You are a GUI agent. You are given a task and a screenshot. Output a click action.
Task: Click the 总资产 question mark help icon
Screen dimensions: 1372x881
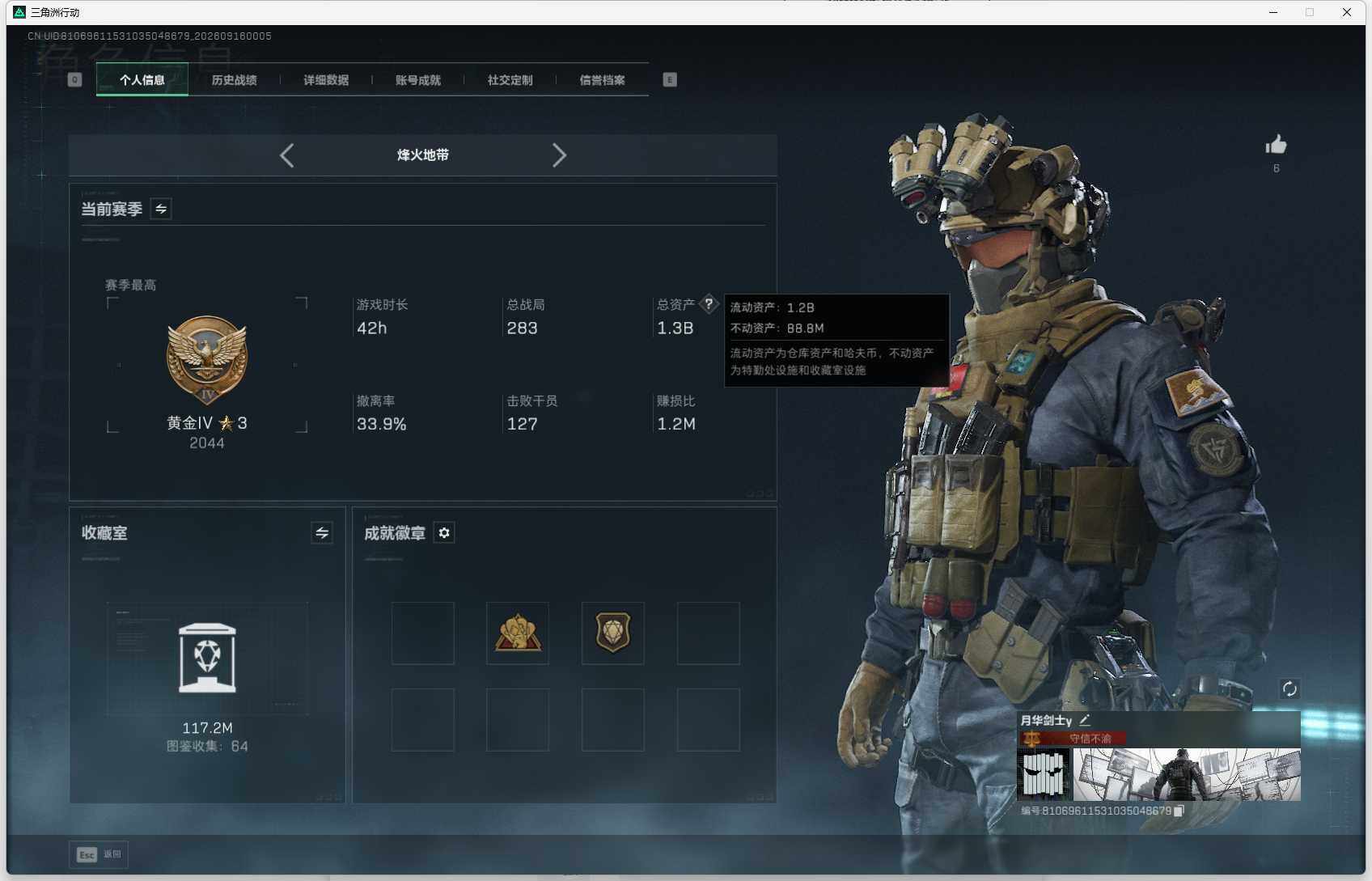709,304
